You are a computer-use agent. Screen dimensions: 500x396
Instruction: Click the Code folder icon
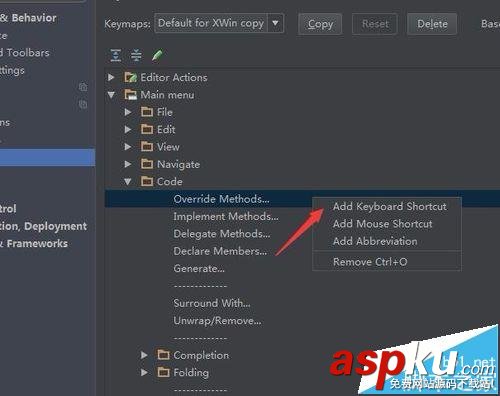147,181
